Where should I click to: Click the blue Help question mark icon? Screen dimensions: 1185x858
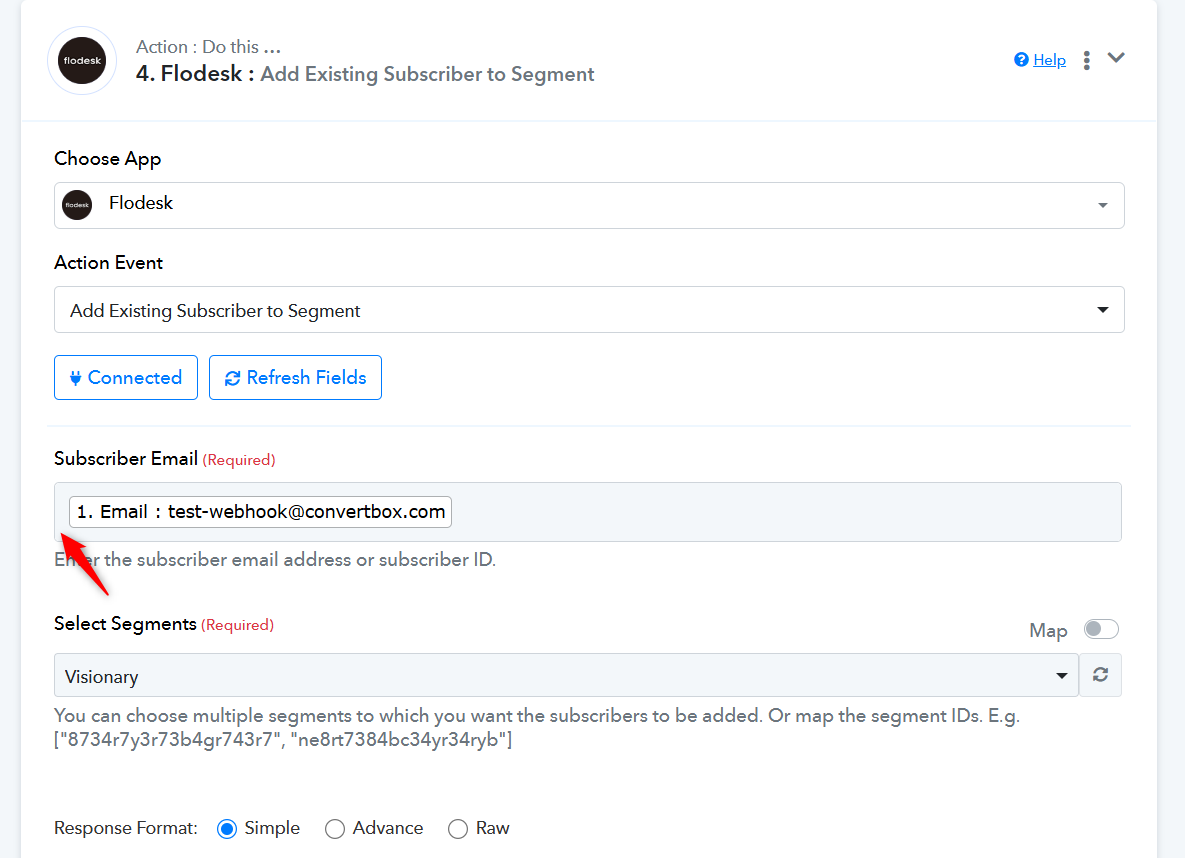(x=1021, y=60)
